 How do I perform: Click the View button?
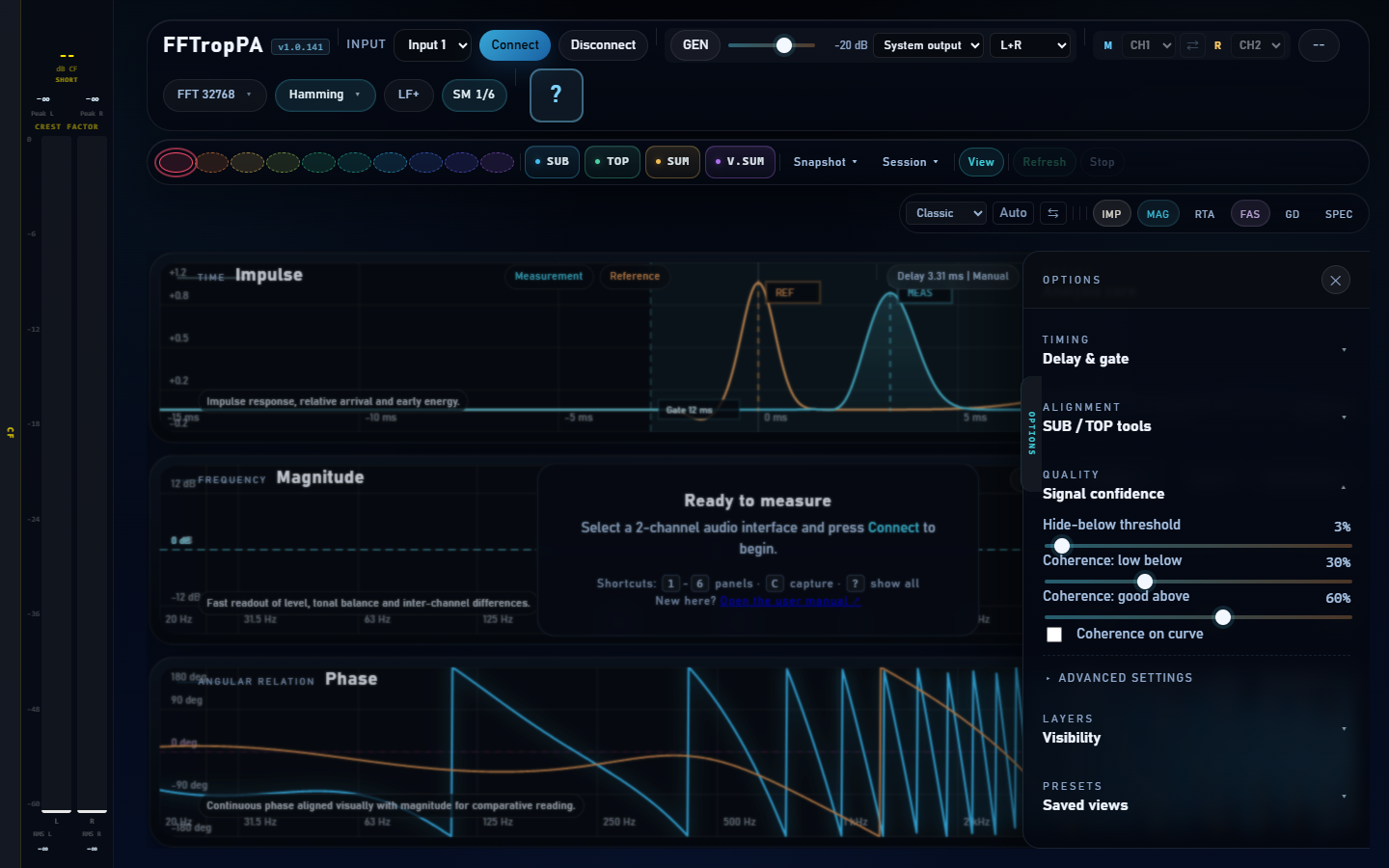[981, 162]
